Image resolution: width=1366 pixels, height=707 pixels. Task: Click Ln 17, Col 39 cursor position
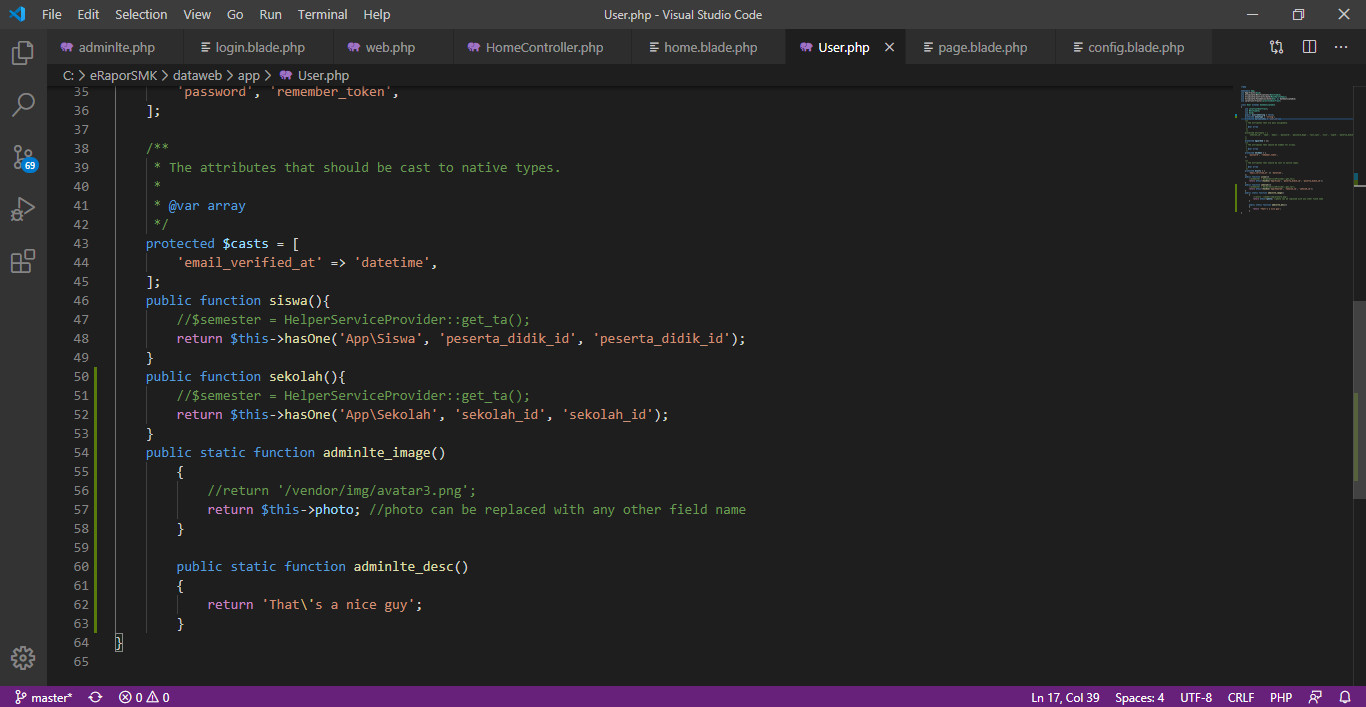coord(1065,698)
